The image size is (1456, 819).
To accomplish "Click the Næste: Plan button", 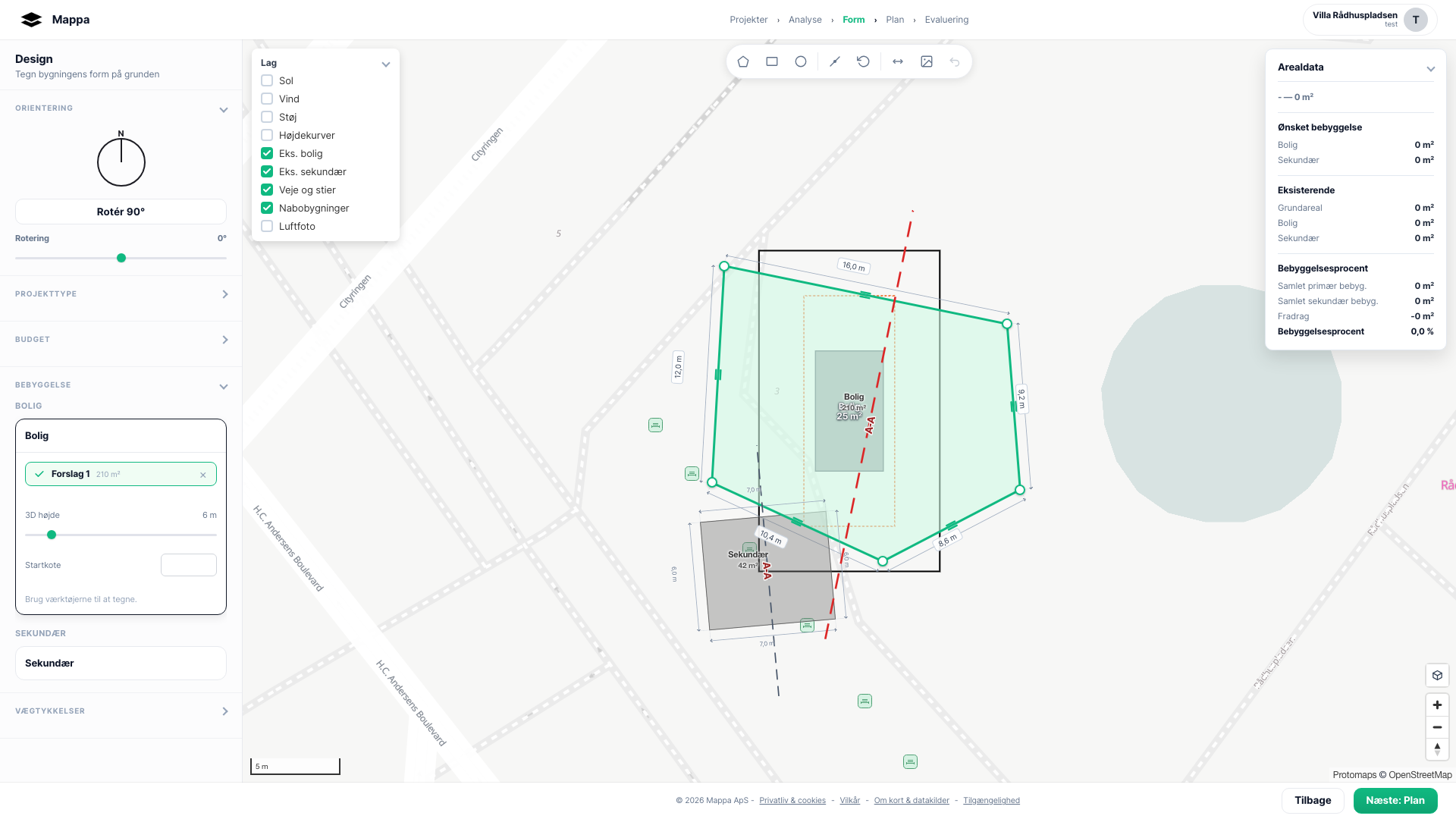I will (x=1395, y=801).
